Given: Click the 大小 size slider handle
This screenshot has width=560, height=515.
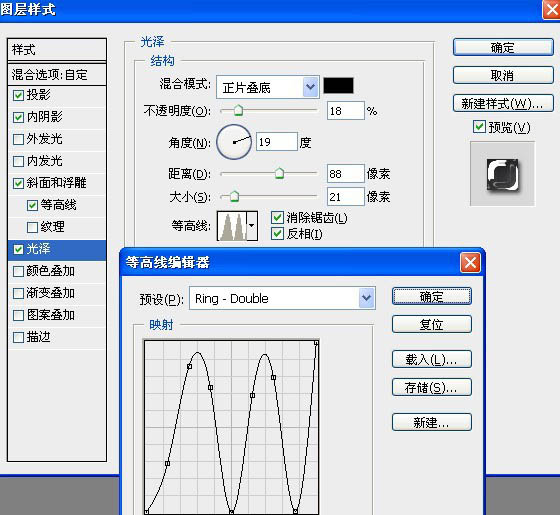Looking at the screenshot, I should tap(234, 196).
